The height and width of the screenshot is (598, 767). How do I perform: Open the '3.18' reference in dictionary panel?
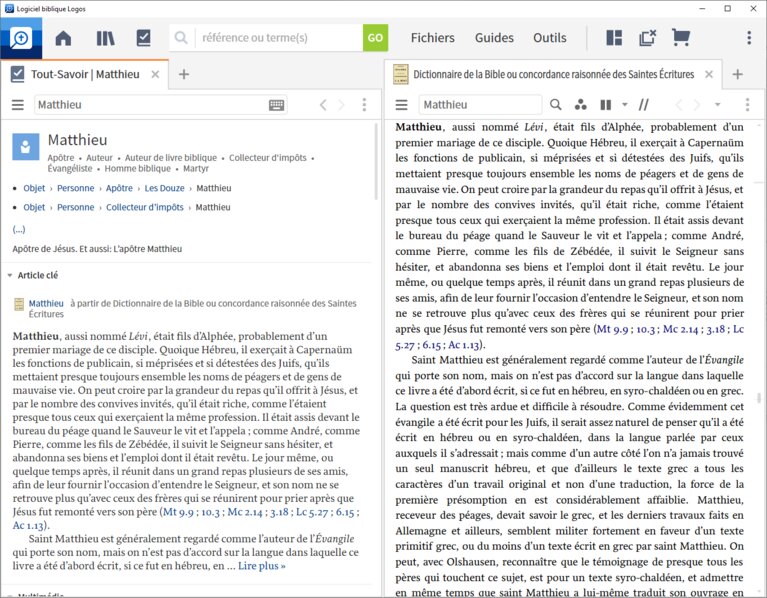tap(716, 329)
